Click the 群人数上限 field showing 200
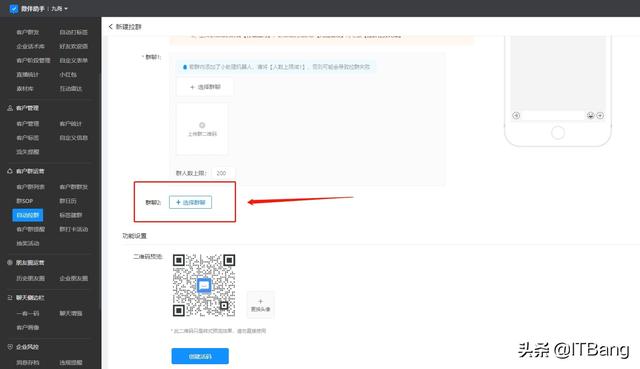 pyautogui.click(x=223, y=173)
